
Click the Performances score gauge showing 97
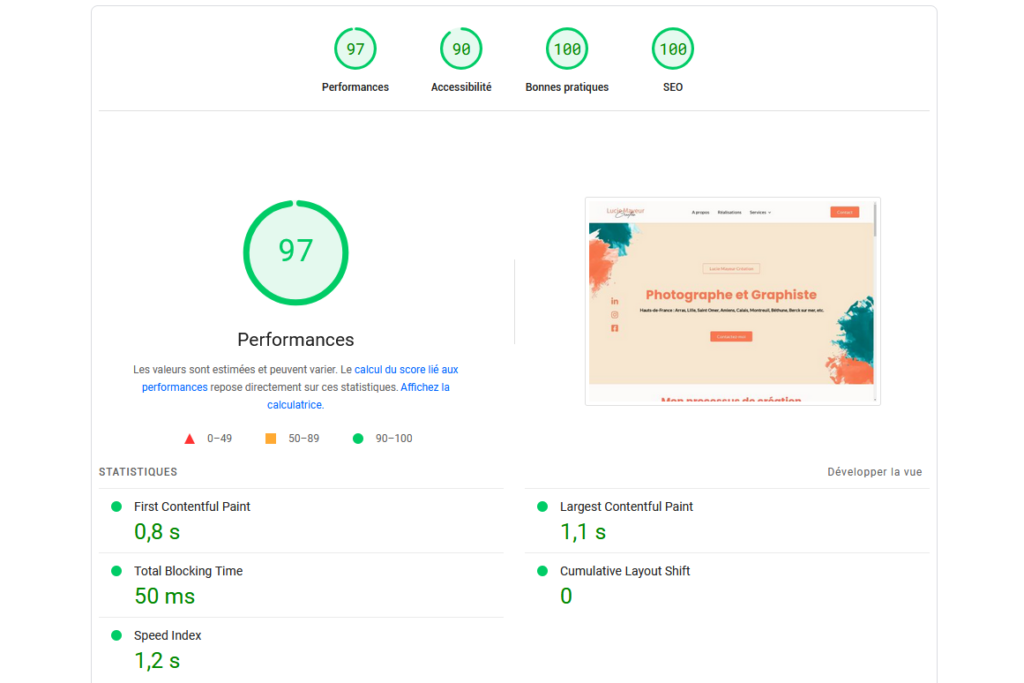(355, 48)
